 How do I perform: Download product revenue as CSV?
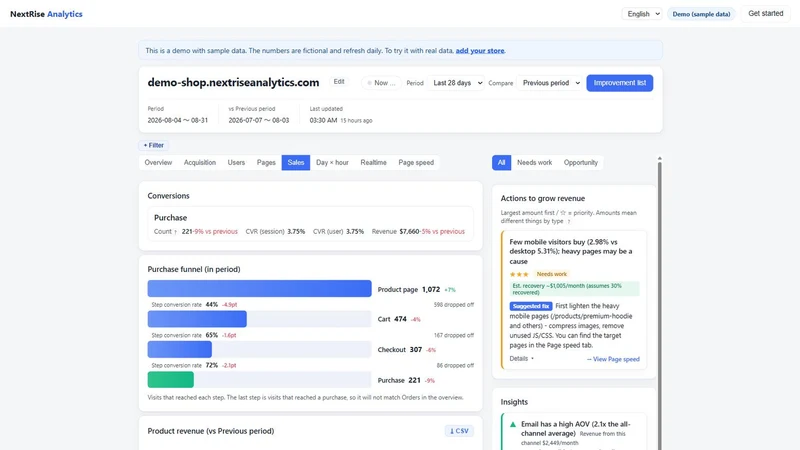459,431
